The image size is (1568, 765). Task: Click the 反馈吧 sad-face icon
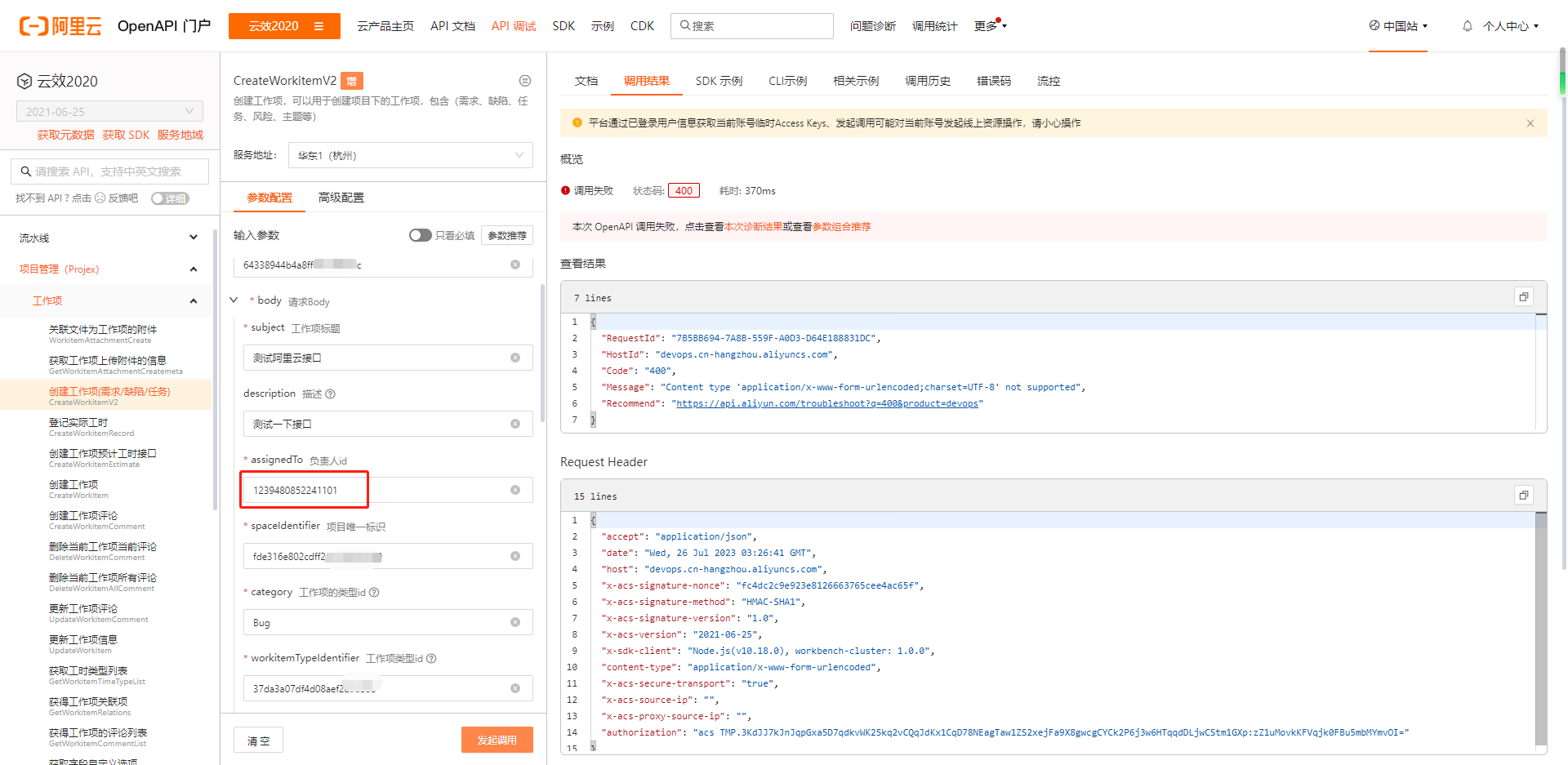click(x=100, y=198)
